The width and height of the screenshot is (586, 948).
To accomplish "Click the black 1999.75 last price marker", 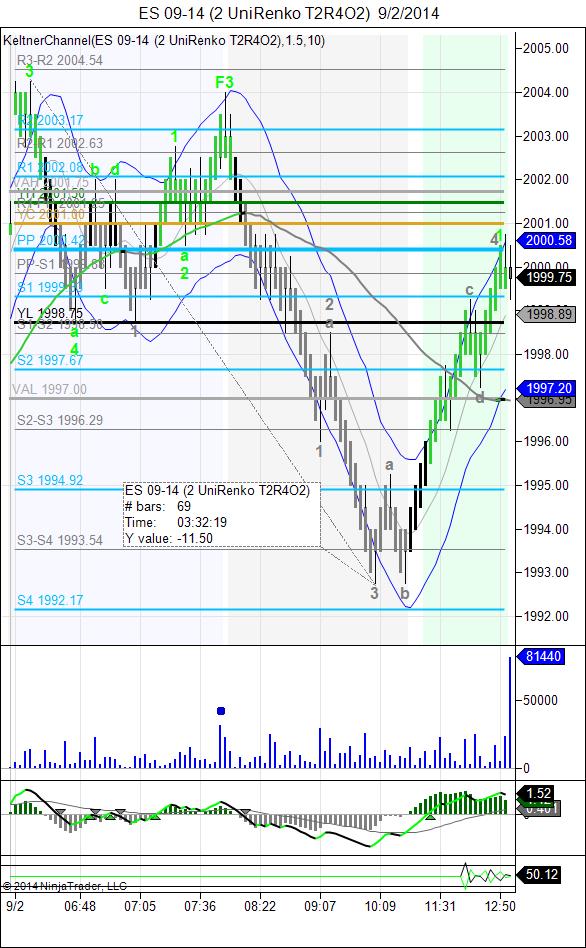I will [x=544, y=276].
